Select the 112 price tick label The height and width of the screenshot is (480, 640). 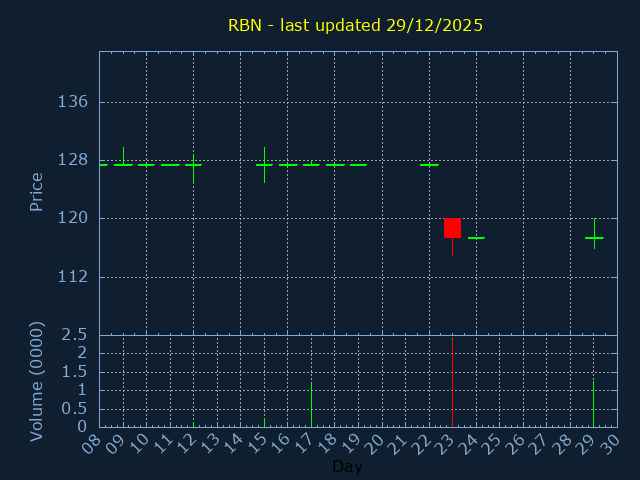[x=73, y=277]
